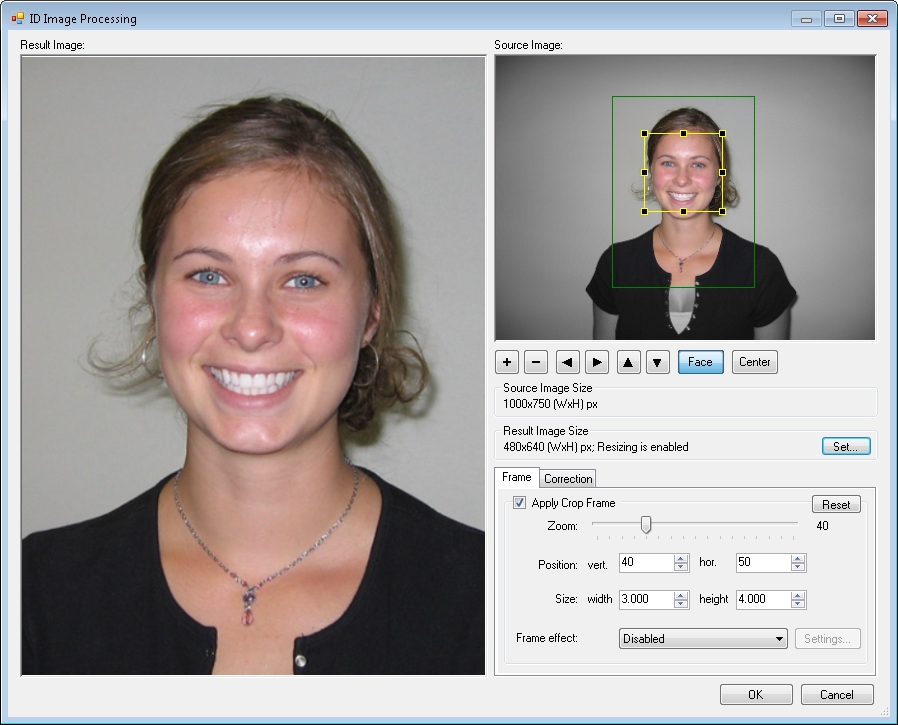
Task: Move crop frame down with down arrow
Action: point(657,362)
